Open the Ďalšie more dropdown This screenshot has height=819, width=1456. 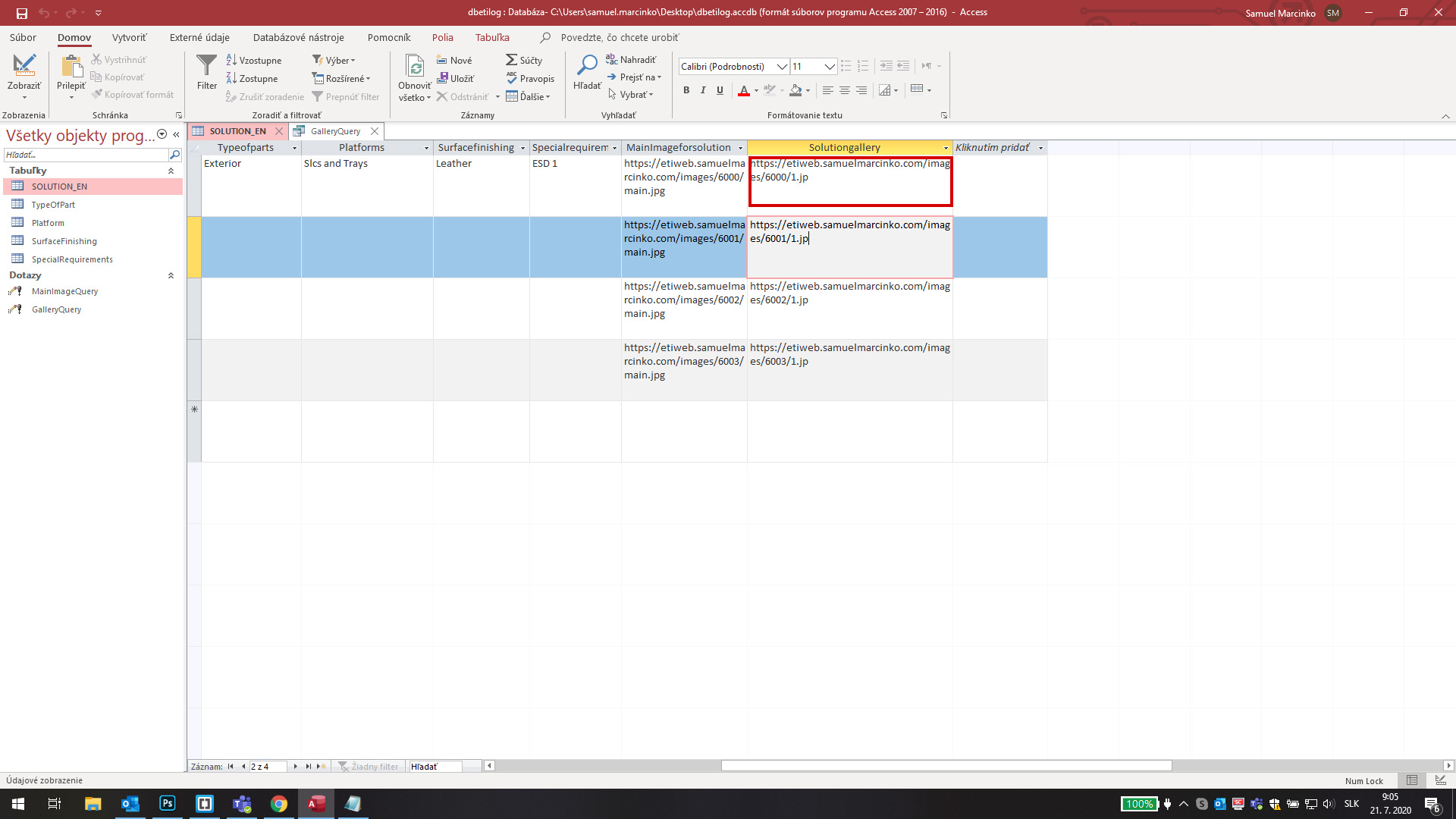click(529, 96)
